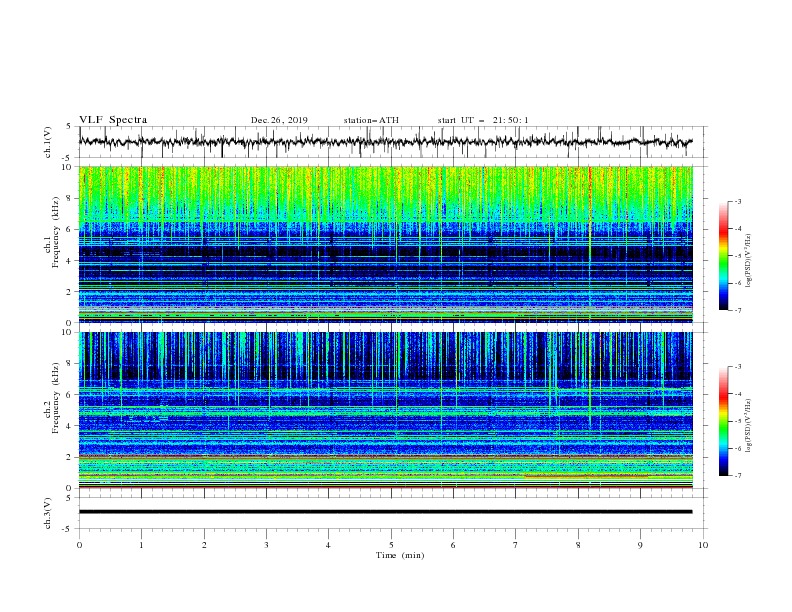The image size is (792, 612).
Task: Click time axis tick label "5"
Action: (x=391, y=545)
